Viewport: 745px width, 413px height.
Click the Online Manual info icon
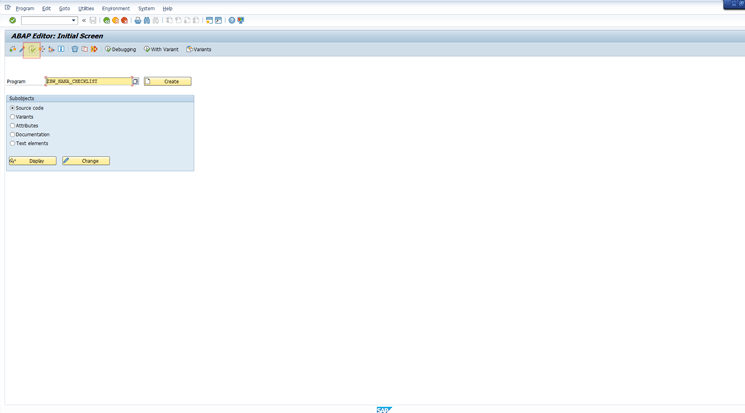click(61, 49)
